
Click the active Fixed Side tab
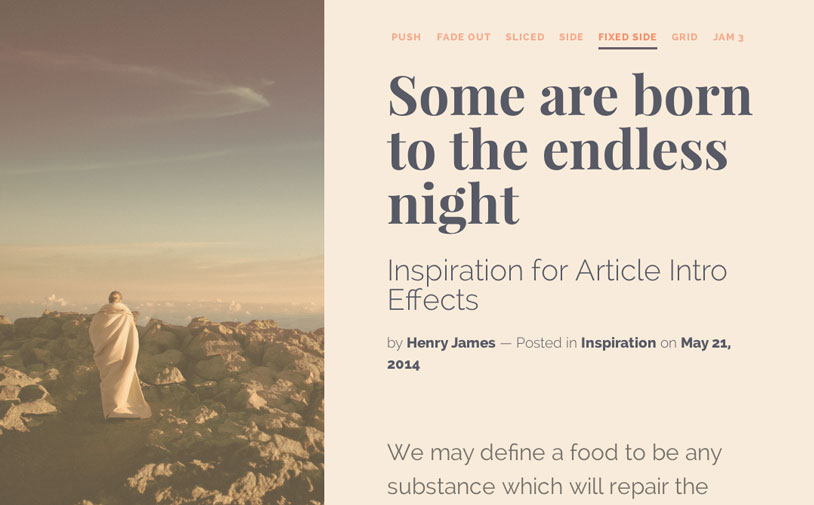(627, 37)
